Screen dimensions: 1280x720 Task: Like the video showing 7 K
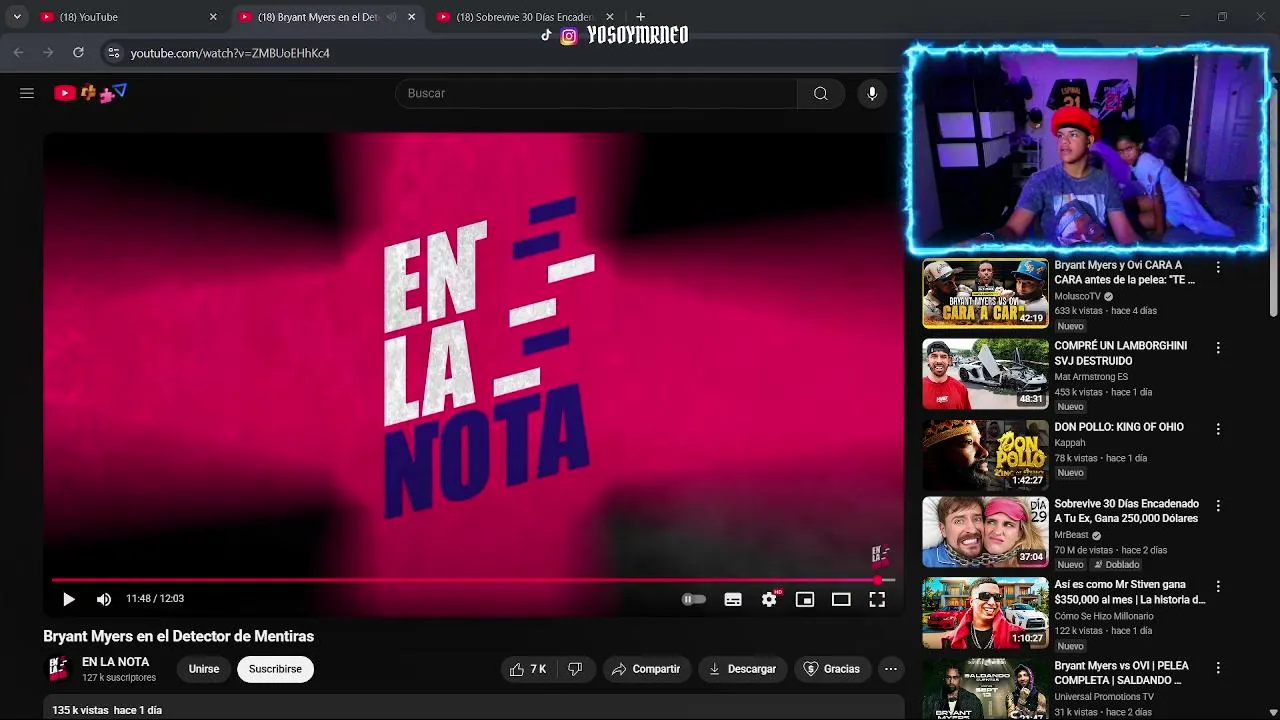pos(528,669)
